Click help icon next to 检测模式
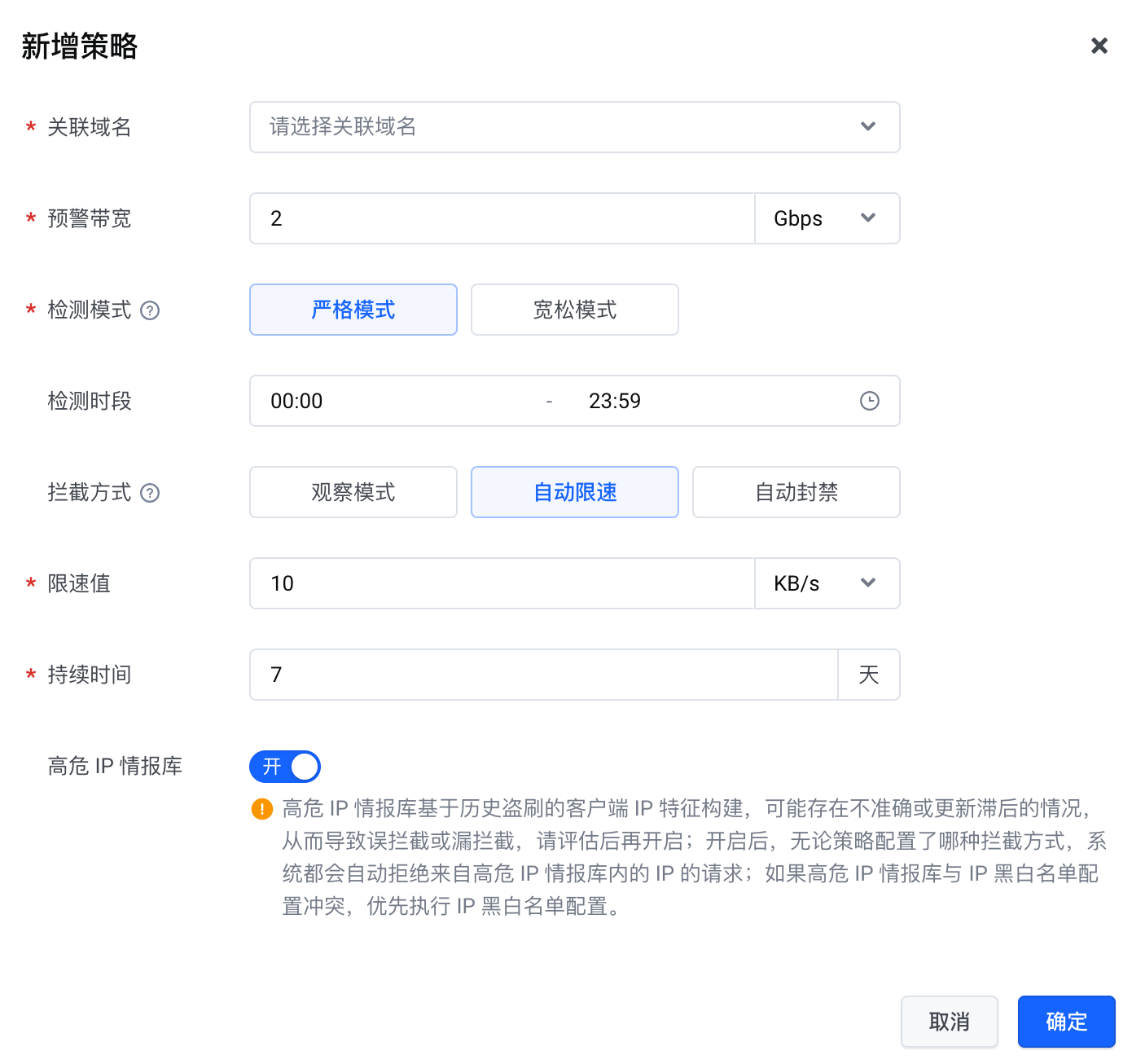Viewport: 1132px width, 1064px height. tap(150, 310)
